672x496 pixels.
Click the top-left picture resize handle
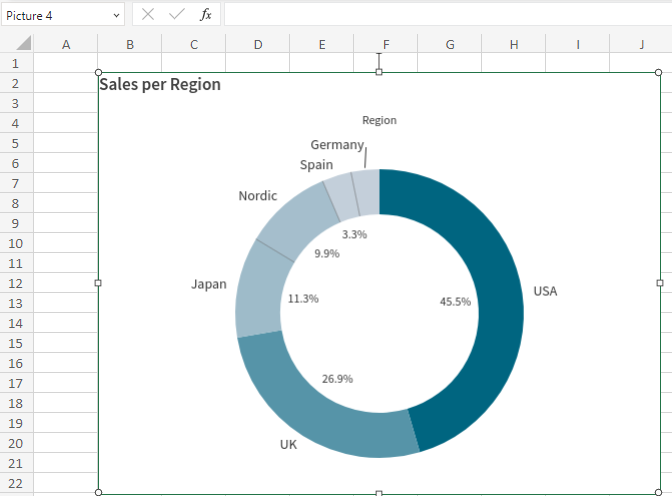click(x=98, y=72)
